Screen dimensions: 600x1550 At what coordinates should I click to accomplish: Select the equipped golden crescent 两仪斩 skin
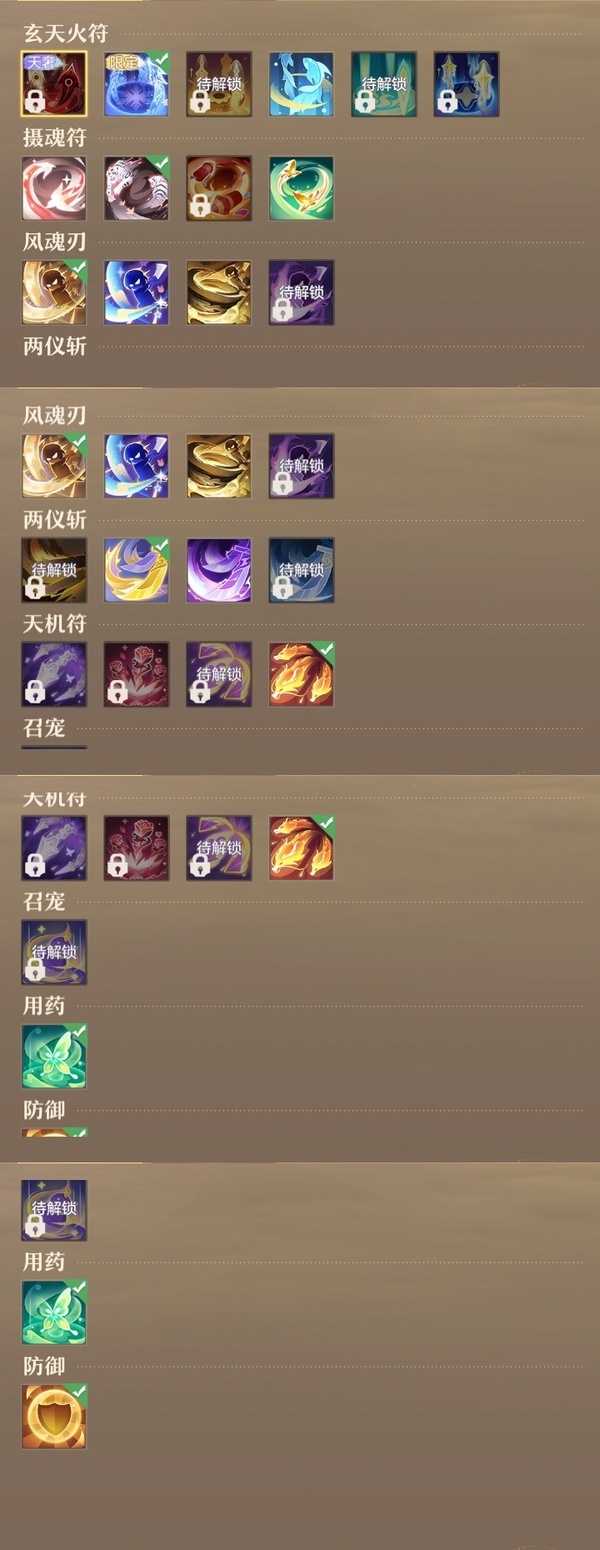136,570
